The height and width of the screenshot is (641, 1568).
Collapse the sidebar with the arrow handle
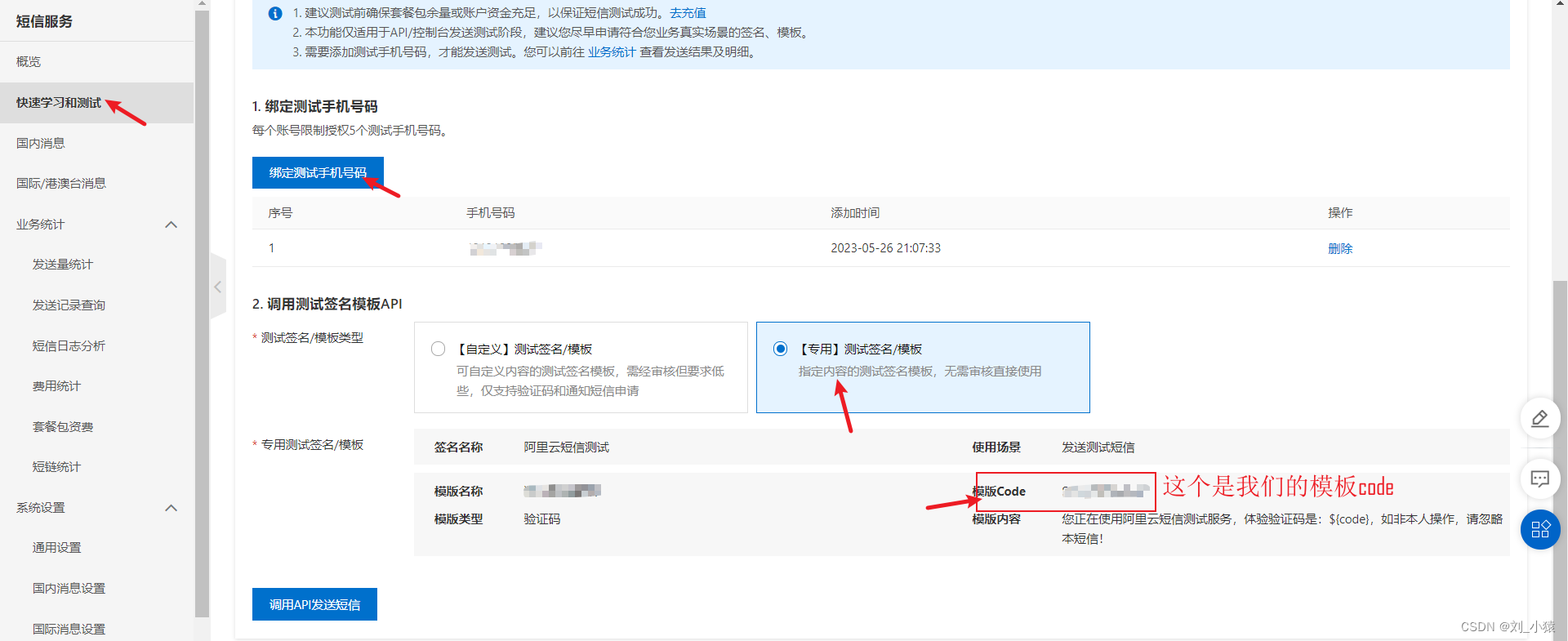pyautogui.click(x=218, y=287)
